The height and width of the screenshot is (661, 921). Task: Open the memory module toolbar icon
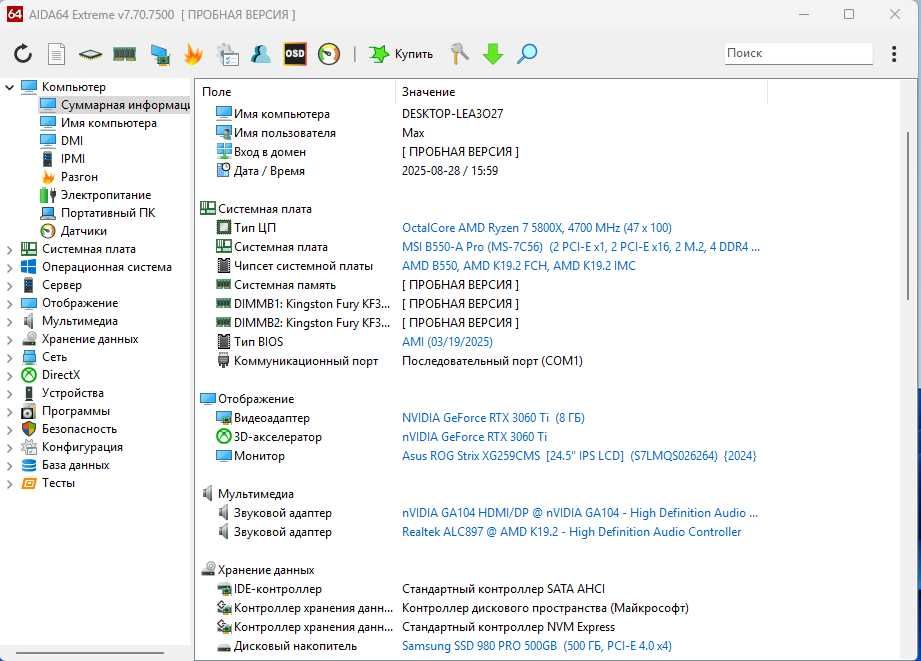pos(124,55)
